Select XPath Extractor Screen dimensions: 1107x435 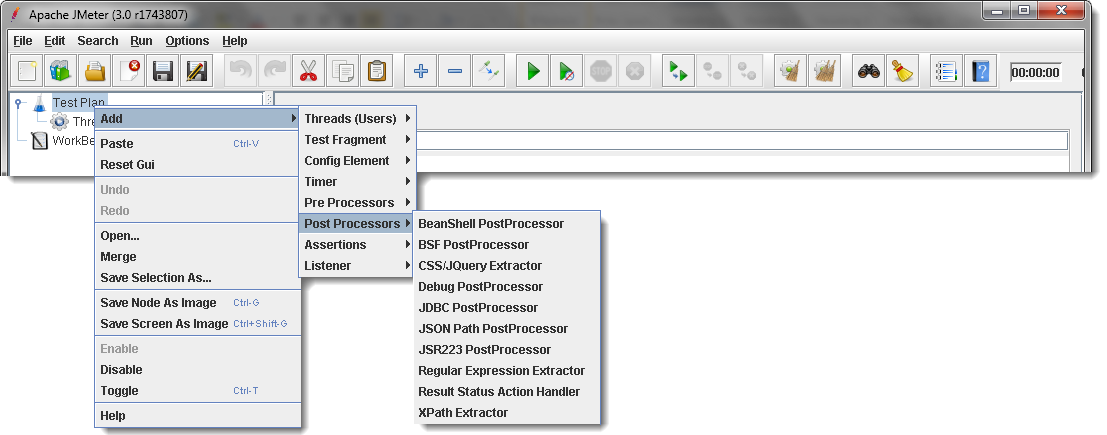(506, 413)
